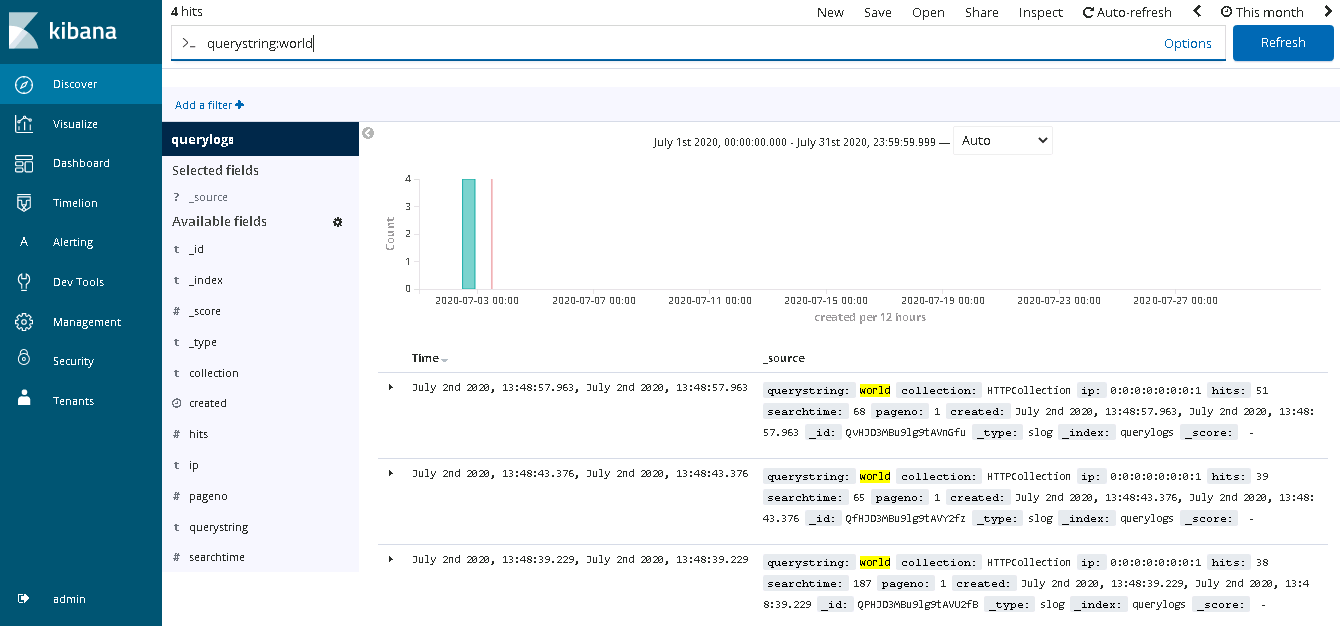
Task: Collapse the field sidebar with arrow icon
Action: coord(368,133)
